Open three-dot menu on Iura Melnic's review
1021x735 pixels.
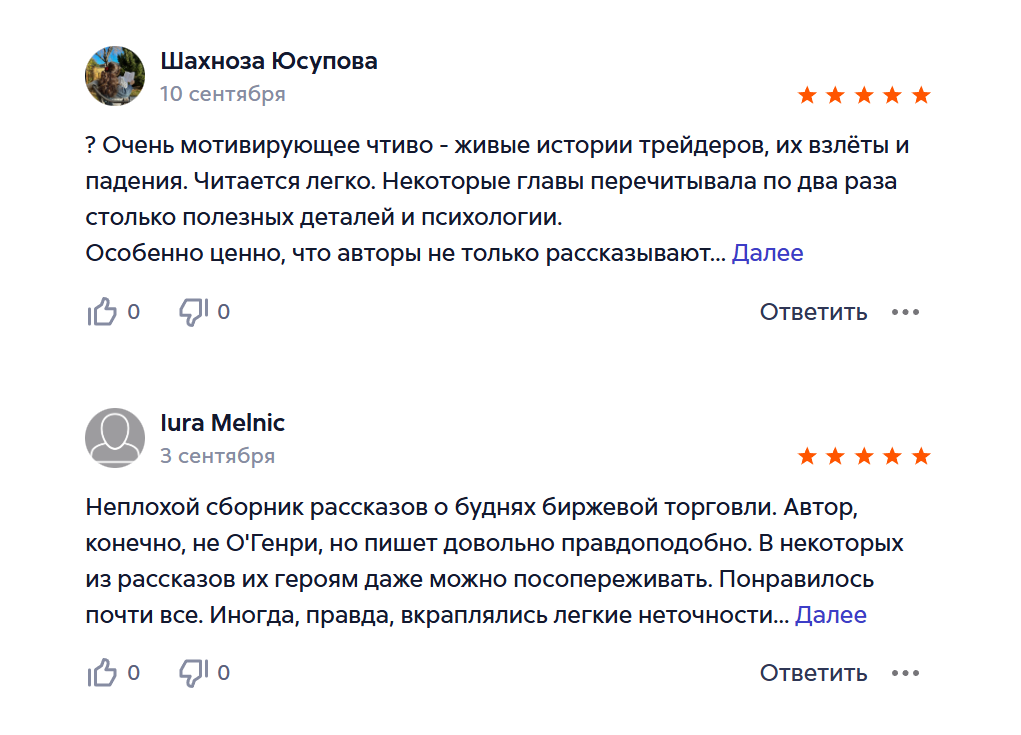click(905, 673)
